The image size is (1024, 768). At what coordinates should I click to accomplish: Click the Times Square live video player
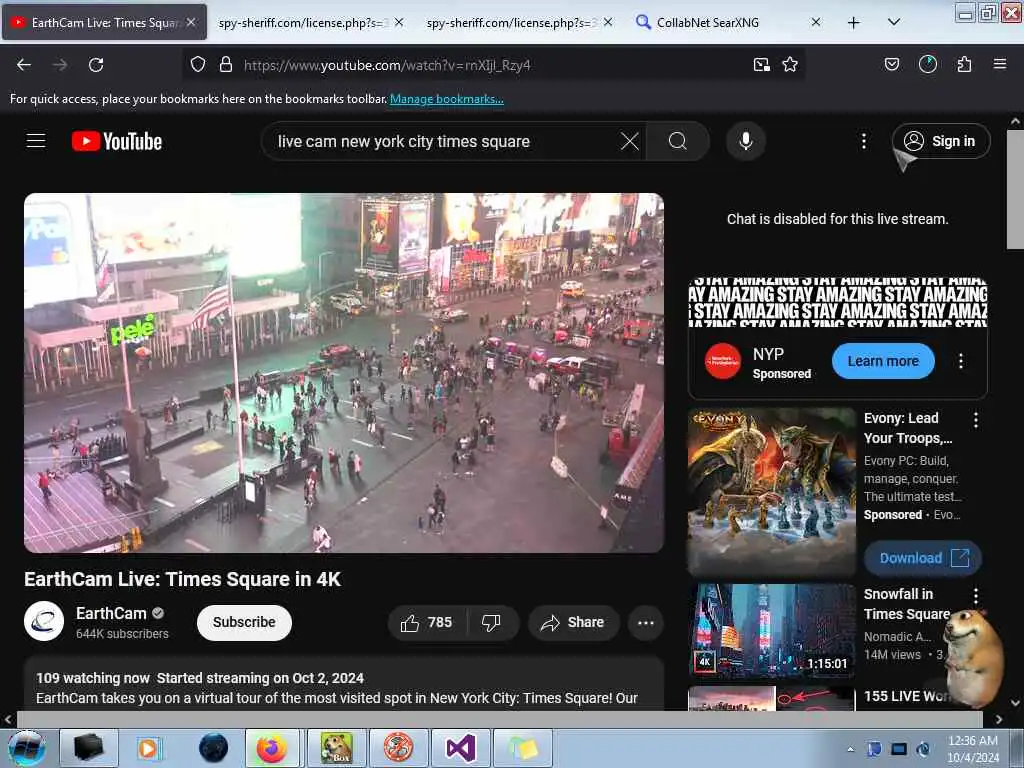[x=344, y=373]
